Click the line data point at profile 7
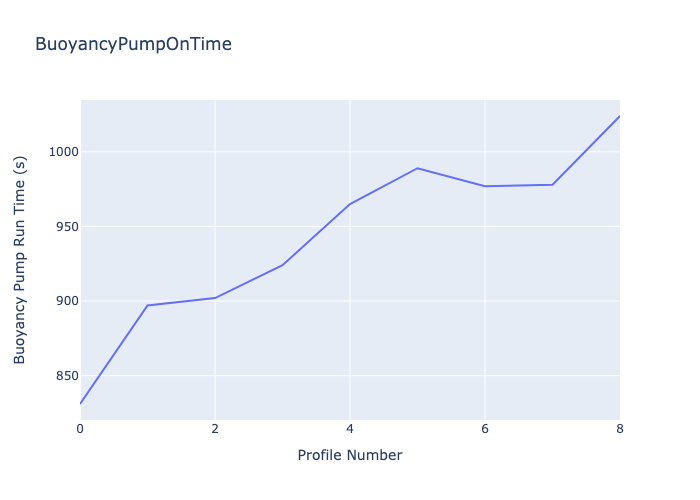 (552, 184)
